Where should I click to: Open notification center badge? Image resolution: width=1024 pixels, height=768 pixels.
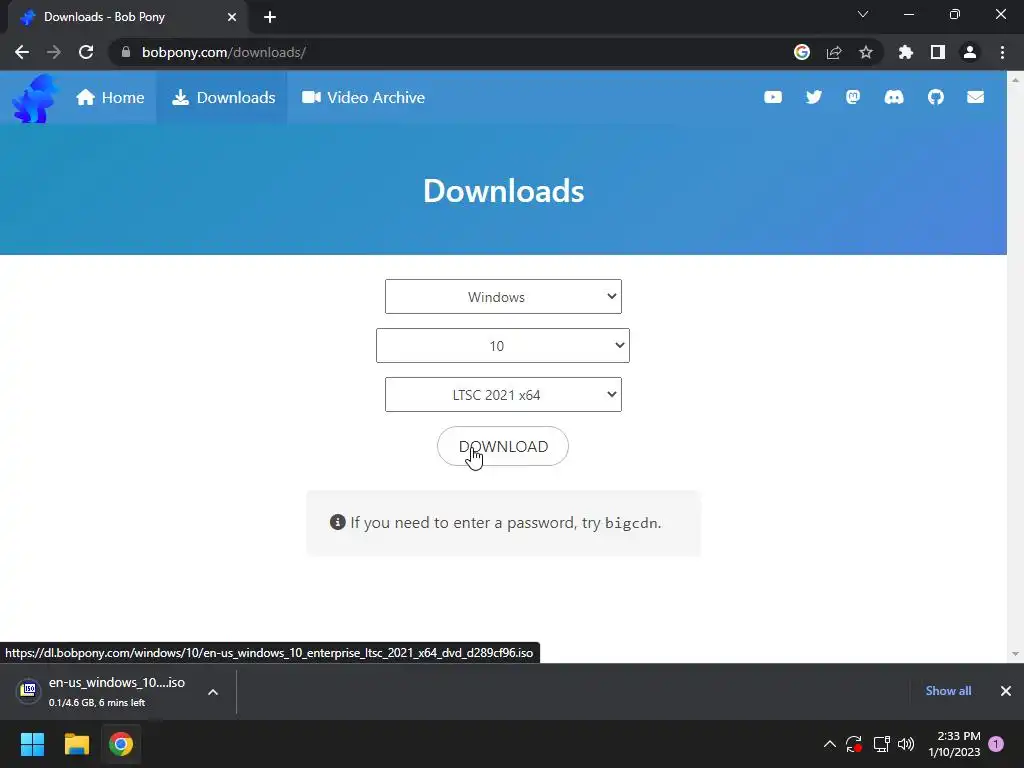[x=996, y=744]
